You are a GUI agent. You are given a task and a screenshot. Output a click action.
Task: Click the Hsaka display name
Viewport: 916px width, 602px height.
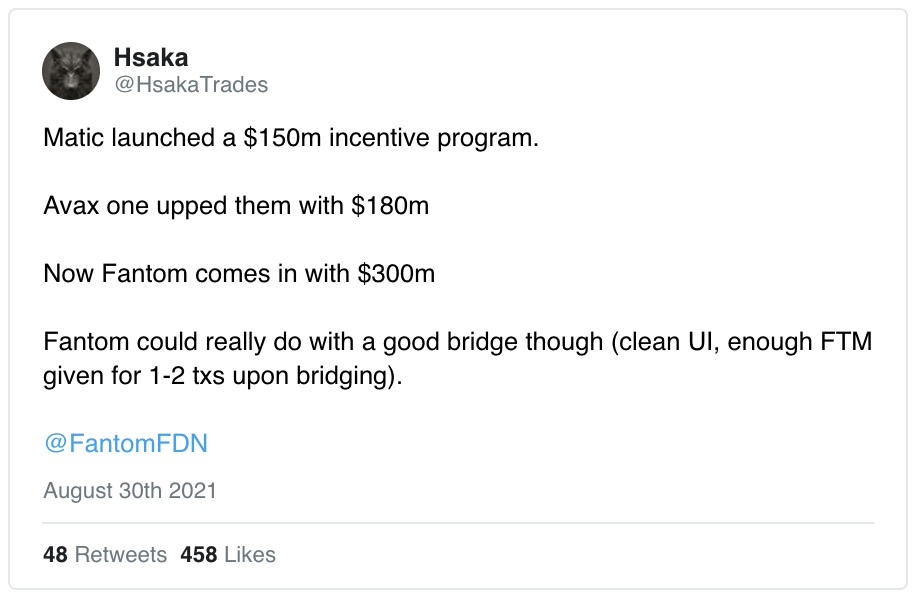[151, 57]
